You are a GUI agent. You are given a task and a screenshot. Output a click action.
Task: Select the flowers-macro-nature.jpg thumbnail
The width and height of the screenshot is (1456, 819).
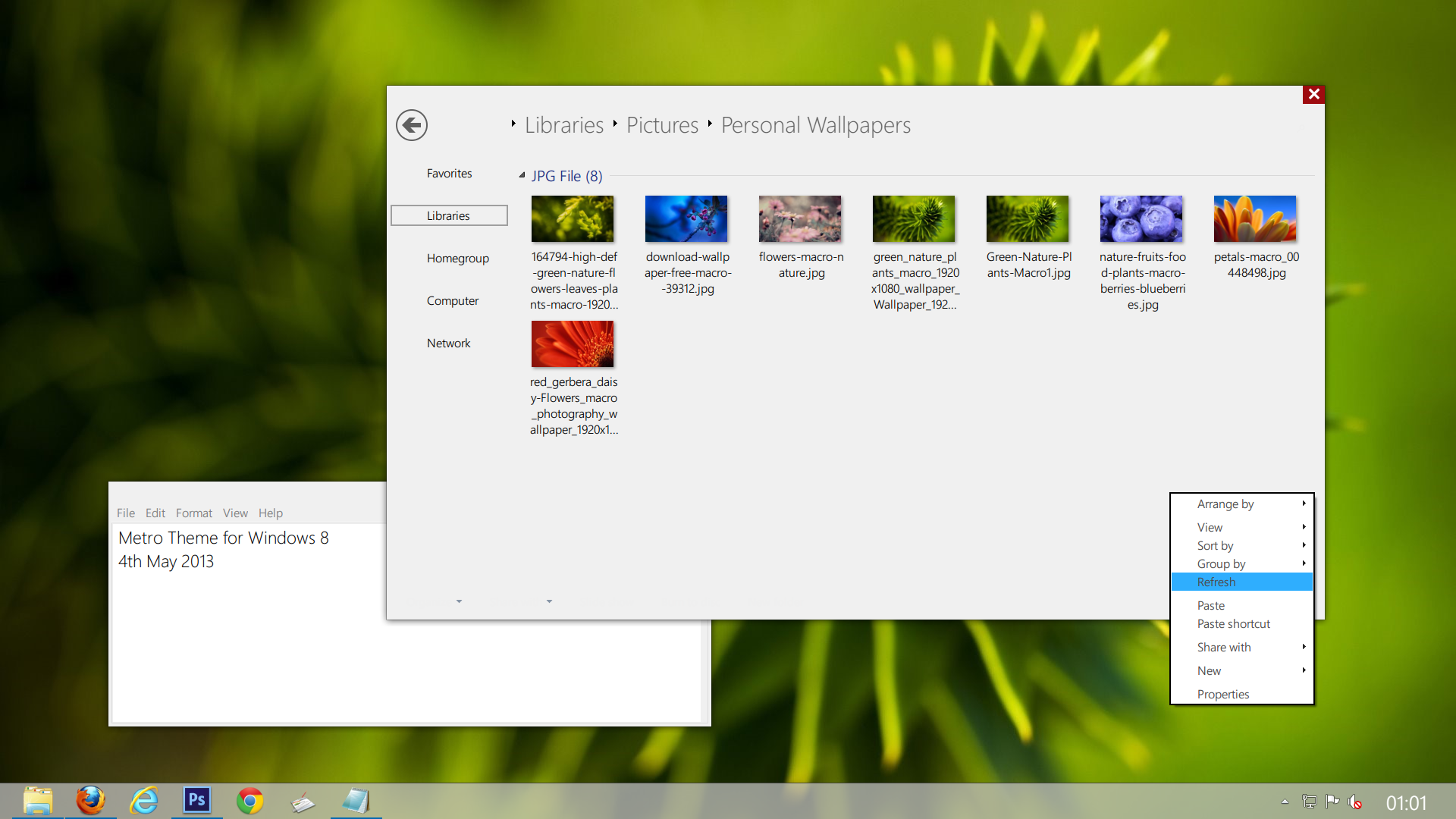[x=800, y=219]
